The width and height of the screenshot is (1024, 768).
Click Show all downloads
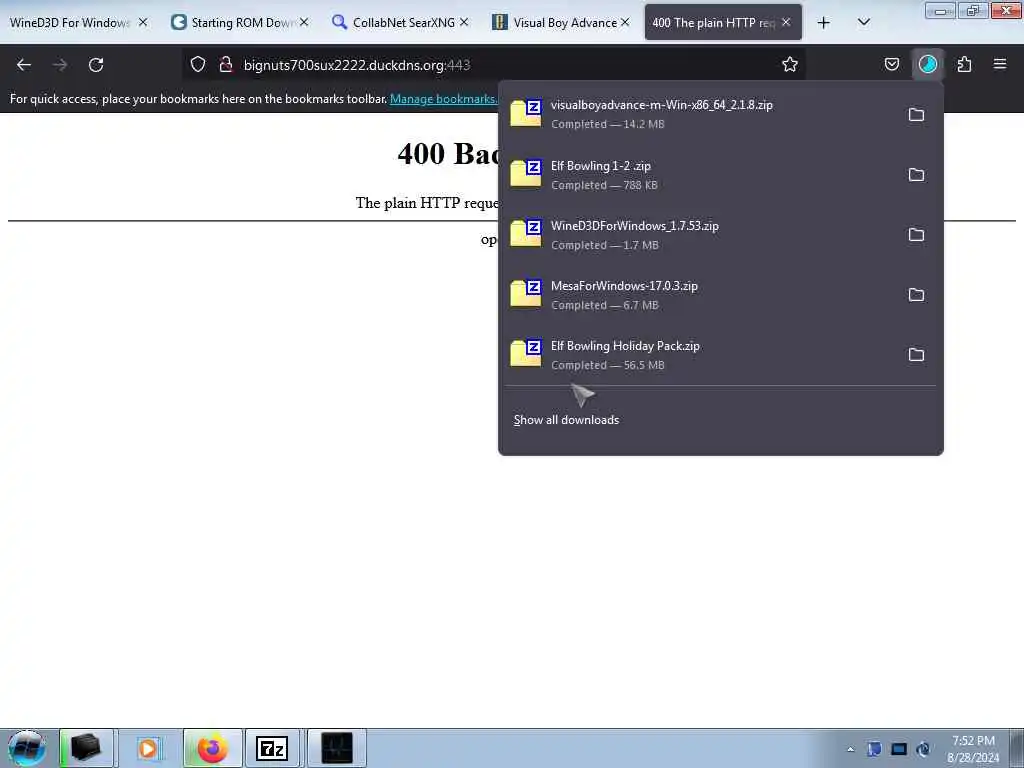click(566, 420)
